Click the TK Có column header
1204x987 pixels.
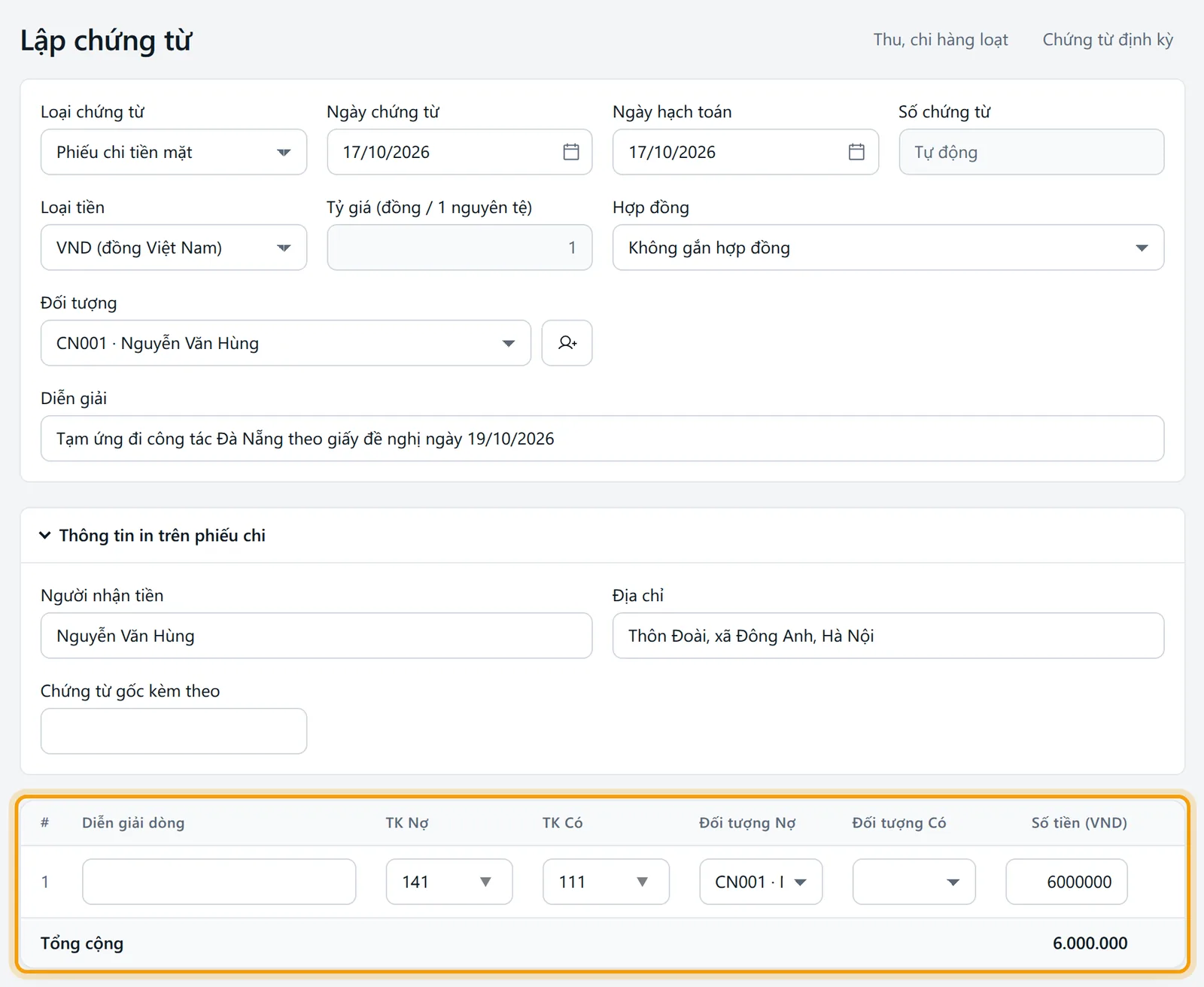coord(562,823)
